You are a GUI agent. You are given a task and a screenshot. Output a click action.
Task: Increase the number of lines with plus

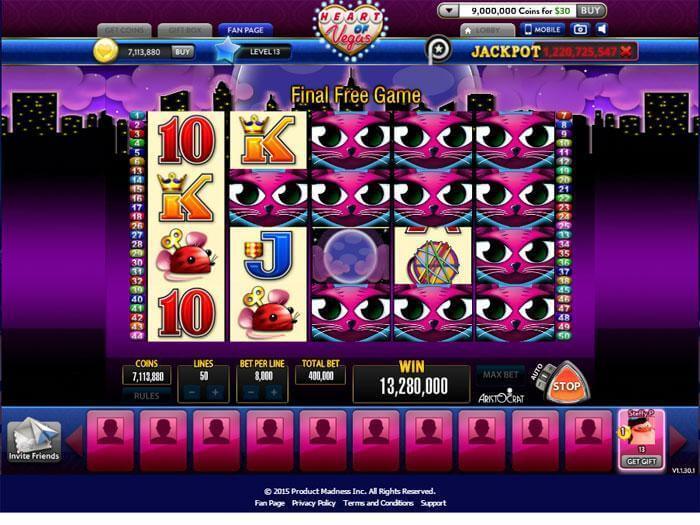(215, 392)
